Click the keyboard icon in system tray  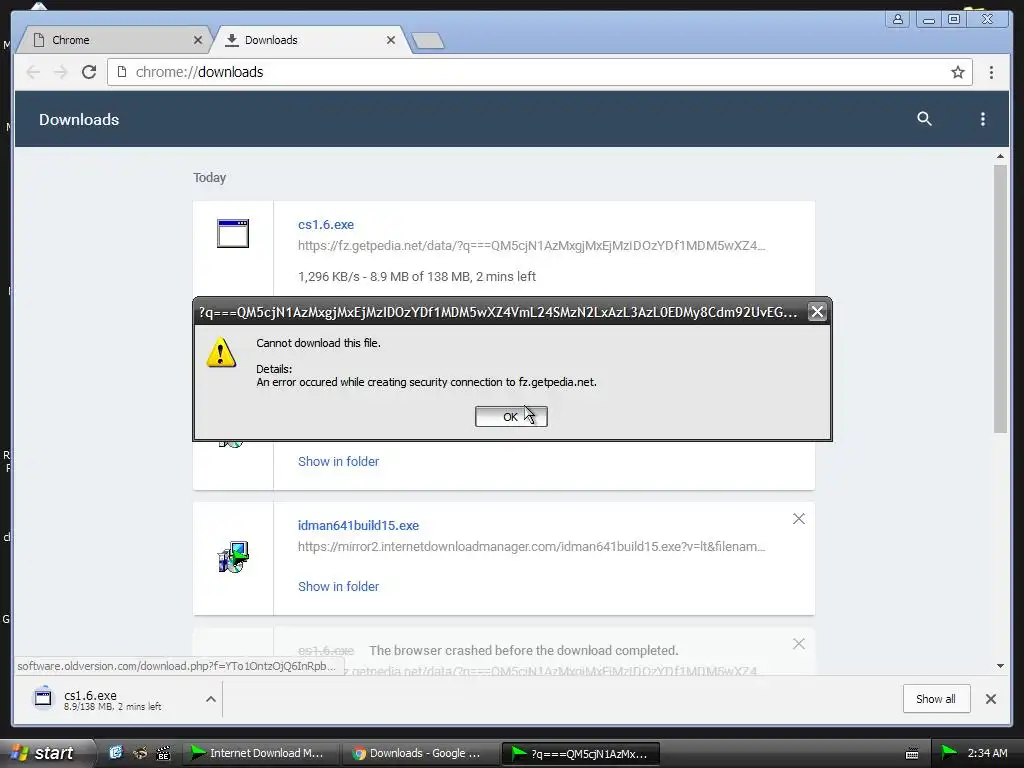912,754
